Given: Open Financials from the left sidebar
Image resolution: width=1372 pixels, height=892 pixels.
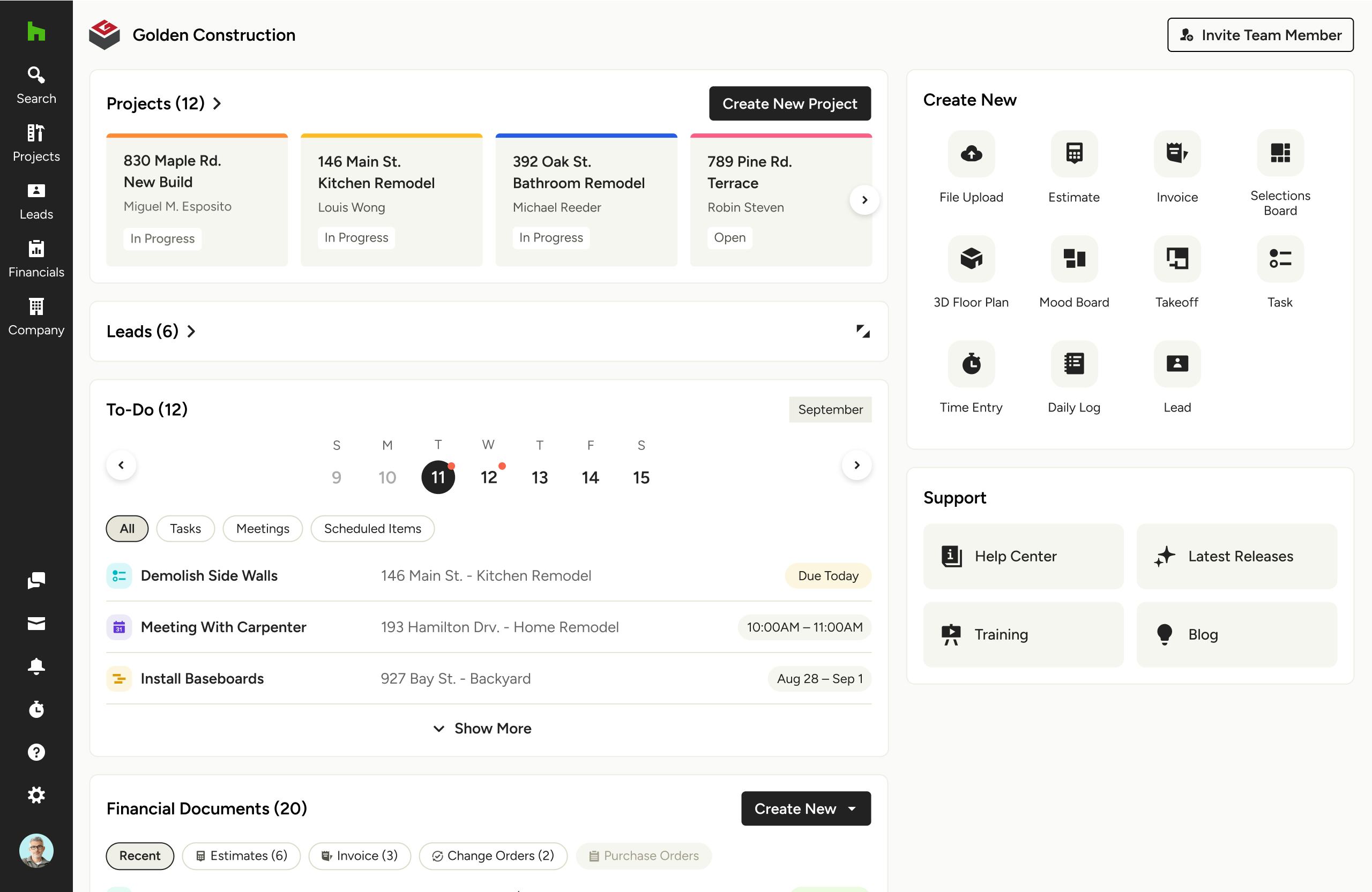Looking at the screenshot, I should tap(36, 258).
